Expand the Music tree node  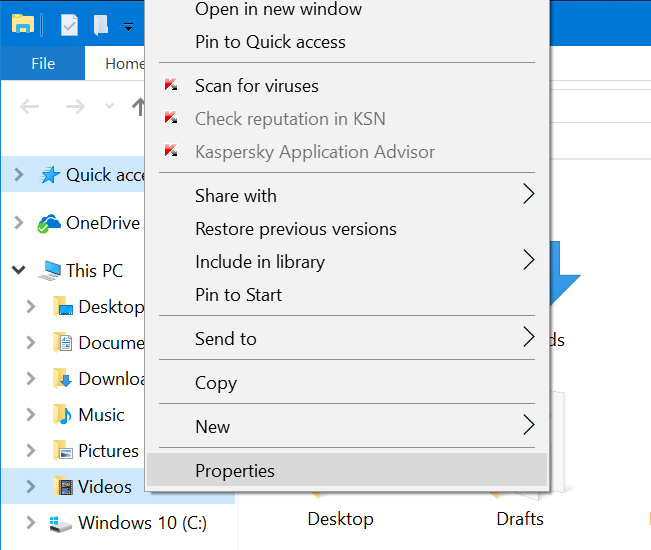[31, 414]
